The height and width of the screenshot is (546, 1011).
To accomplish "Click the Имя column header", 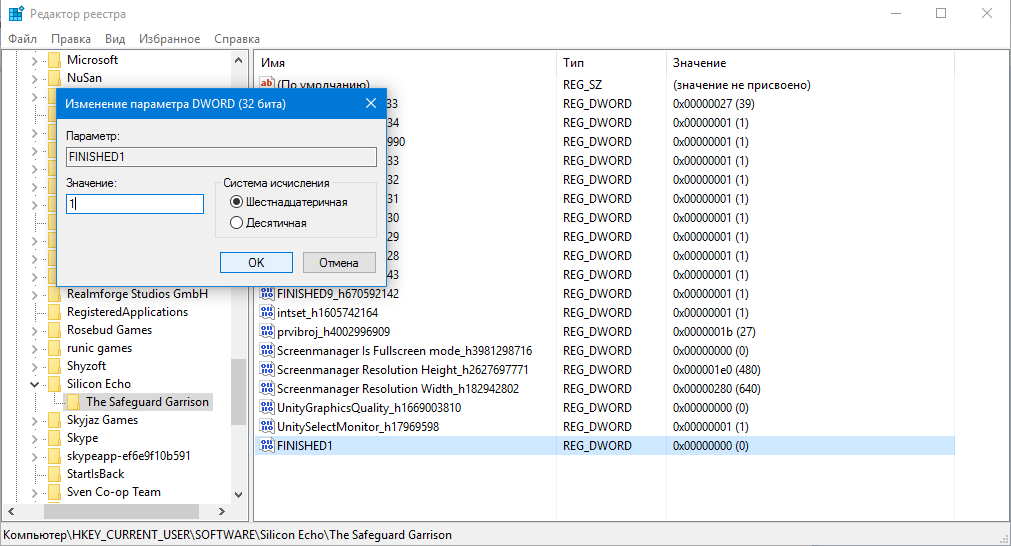I will click(406, 63).
